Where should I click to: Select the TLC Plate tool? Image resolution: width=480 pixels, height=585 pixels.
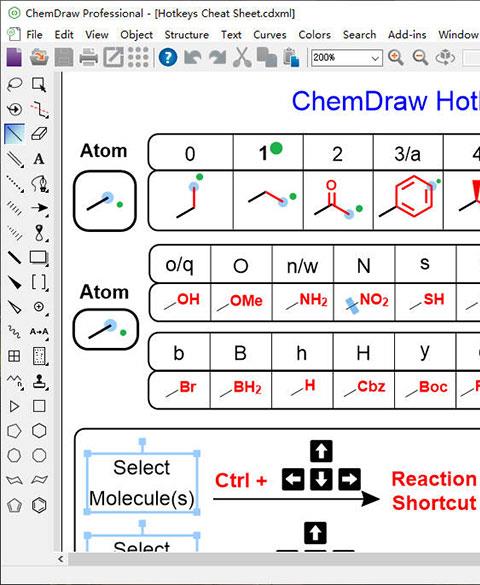pos(39,356)
